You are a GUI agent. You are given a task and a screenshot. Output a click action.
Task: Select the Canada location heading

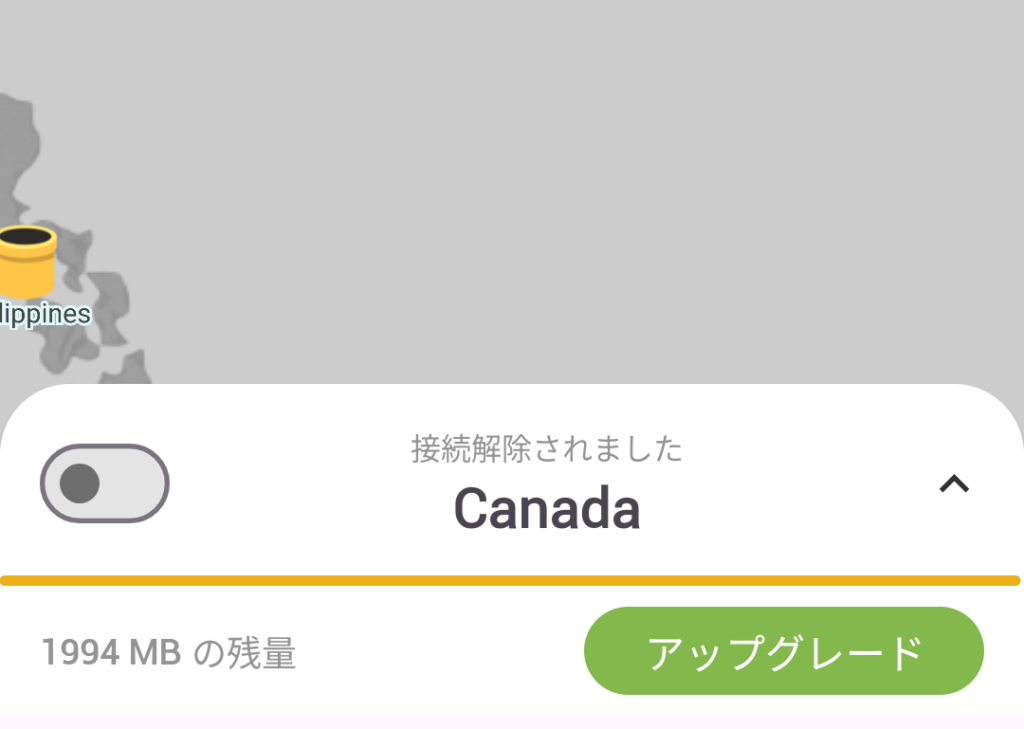tap(547, 508)
